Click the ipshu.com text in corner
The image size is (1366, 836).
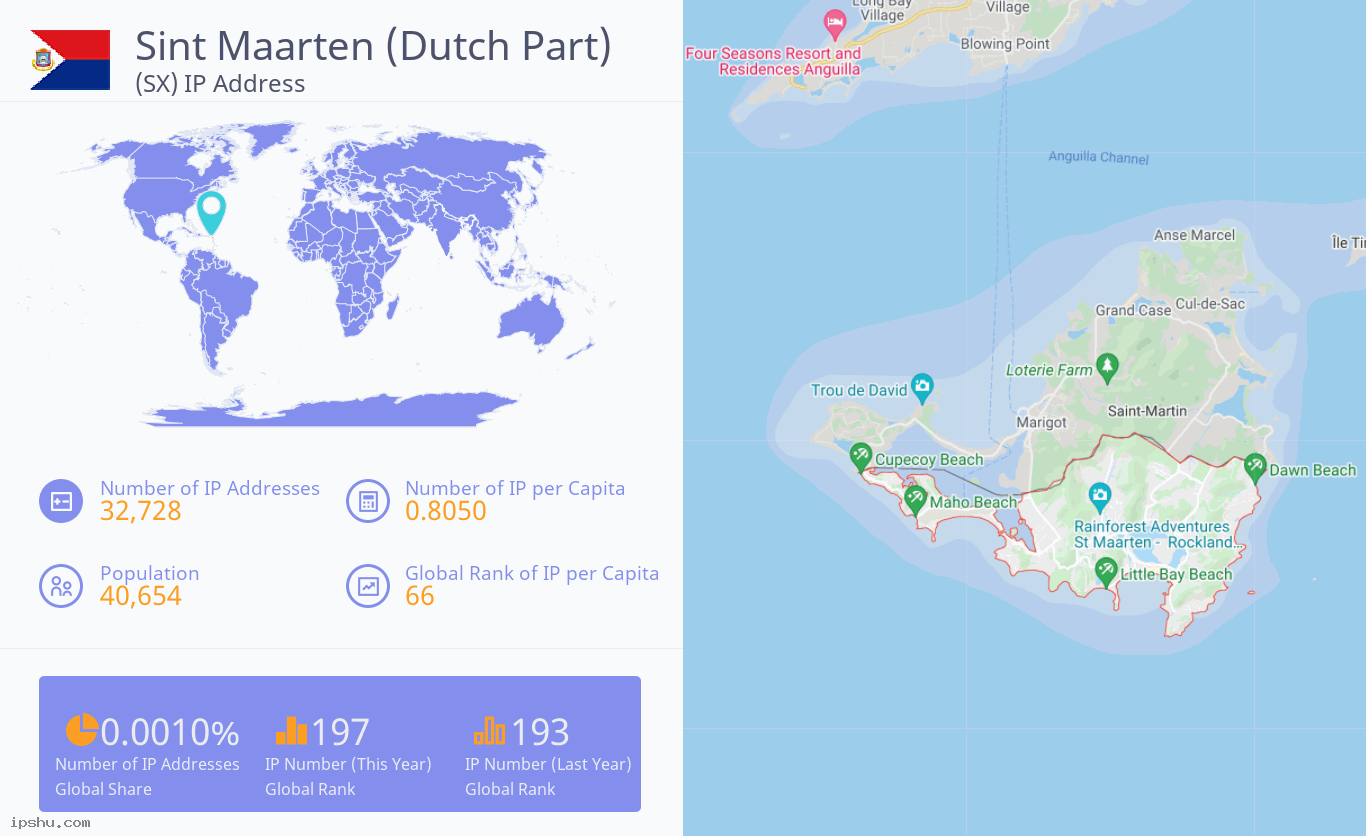point(51,823)
